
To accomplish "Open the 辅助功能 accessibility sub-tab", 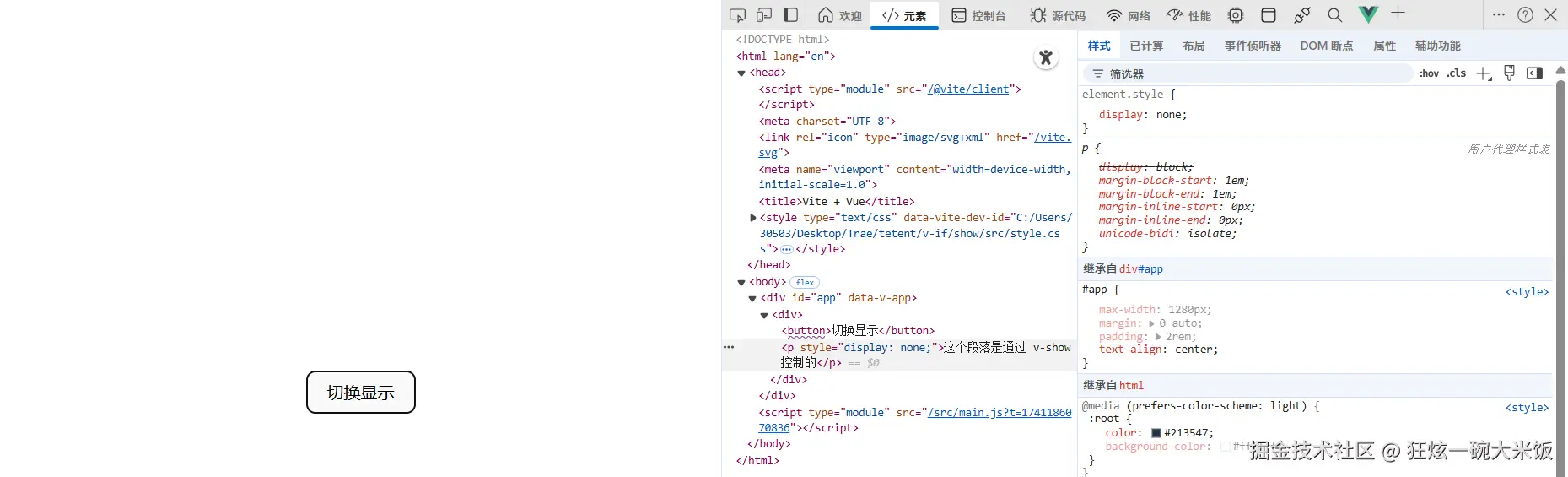I will 1437,46.
